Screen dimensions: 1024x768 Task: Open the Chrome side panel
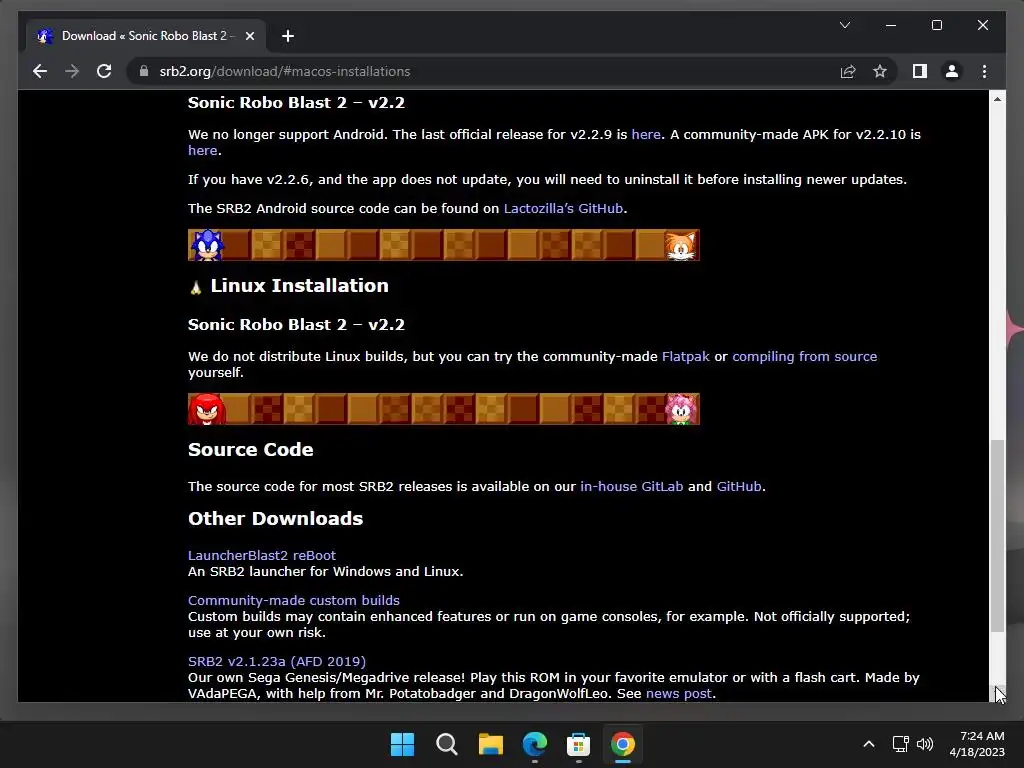pyautogui.click(x=920, y=71)
